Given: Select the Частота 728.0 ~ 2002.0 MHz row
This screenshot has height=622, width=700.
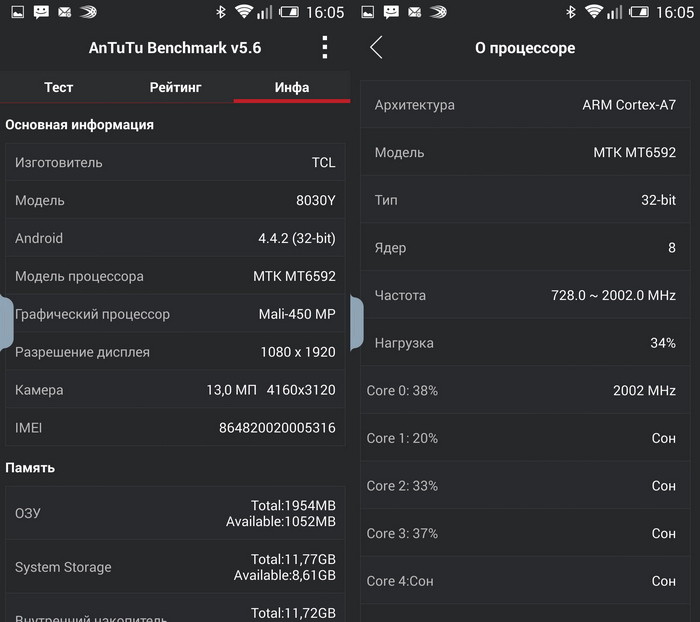Looking at the screenshot, I should tap(525, 295).
